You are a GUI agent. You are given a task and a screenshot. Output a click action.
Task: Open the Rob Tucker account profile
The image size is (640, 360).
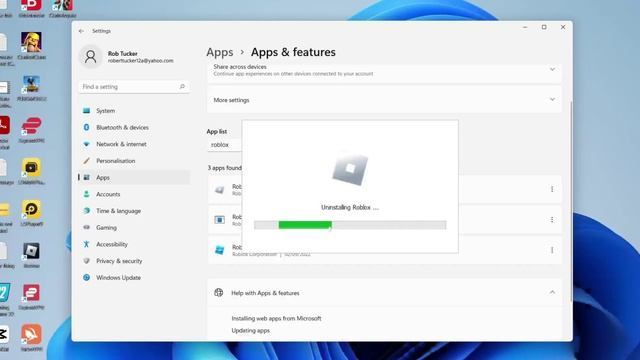pos(127,57)
